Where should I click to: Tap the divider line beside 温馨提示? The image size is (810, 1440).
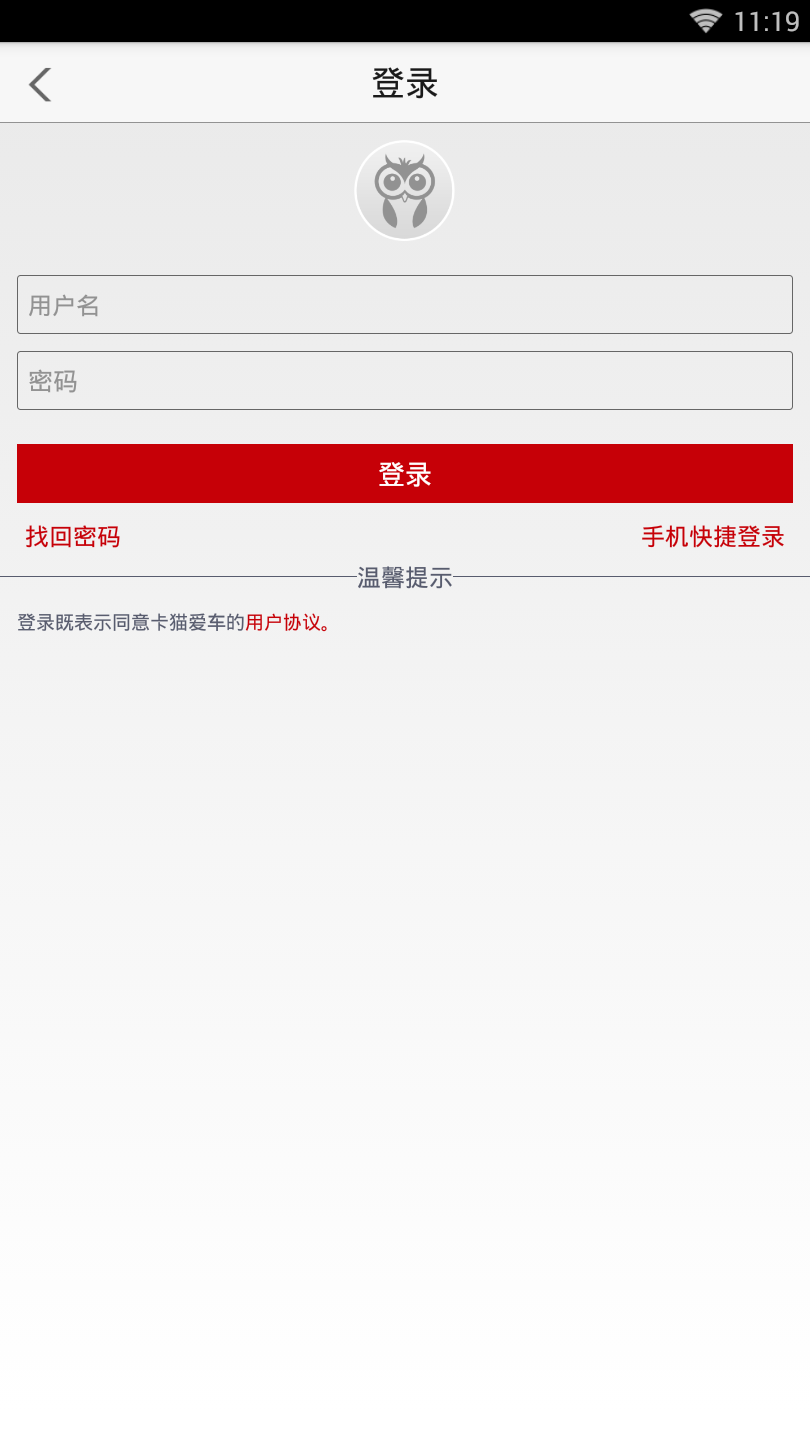178,576
